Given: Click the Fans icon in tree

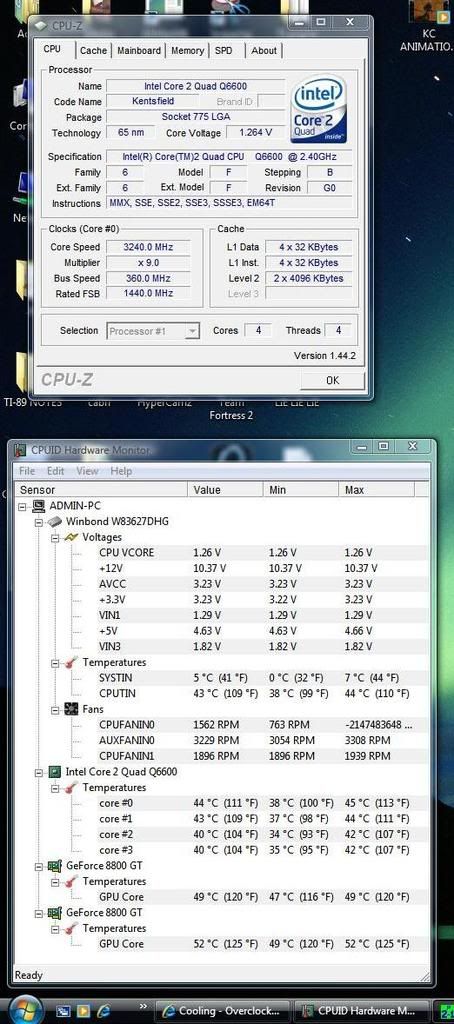Looking at the screenshot, I should 71,709.
